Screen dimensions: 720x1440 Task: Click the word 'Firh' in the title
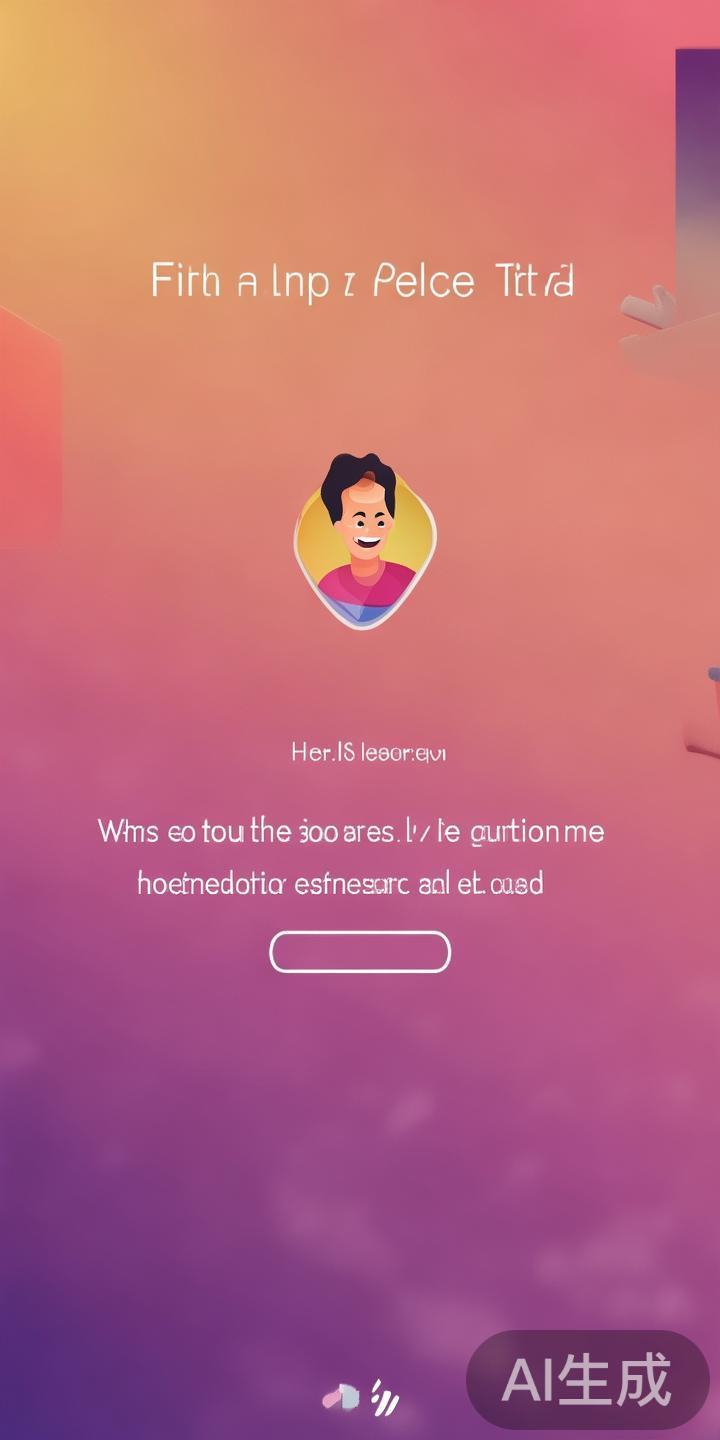(186, 281)
